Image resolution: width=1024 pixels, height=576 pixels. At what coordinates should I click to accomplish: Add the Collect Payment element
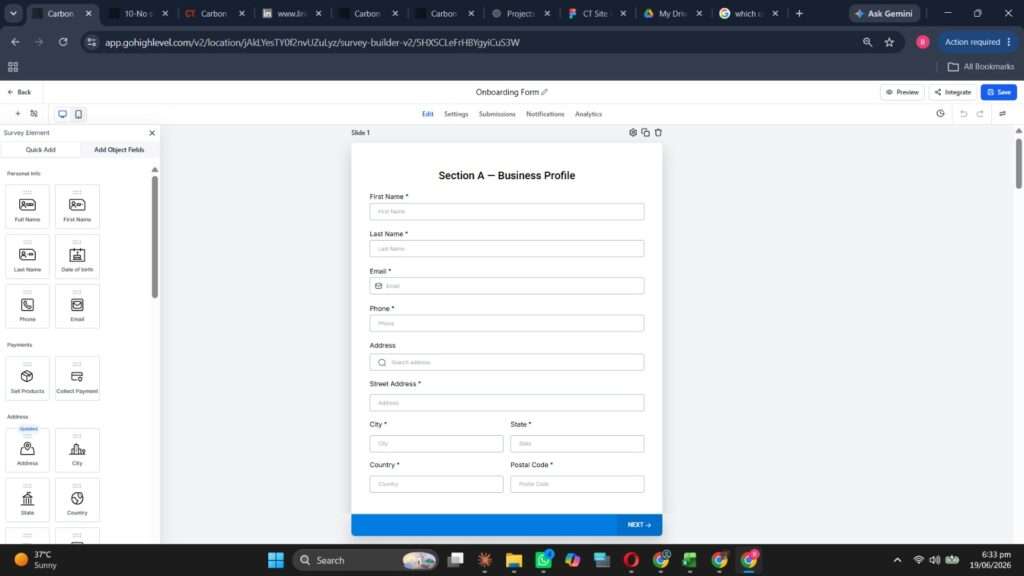[x=77, y=378]
